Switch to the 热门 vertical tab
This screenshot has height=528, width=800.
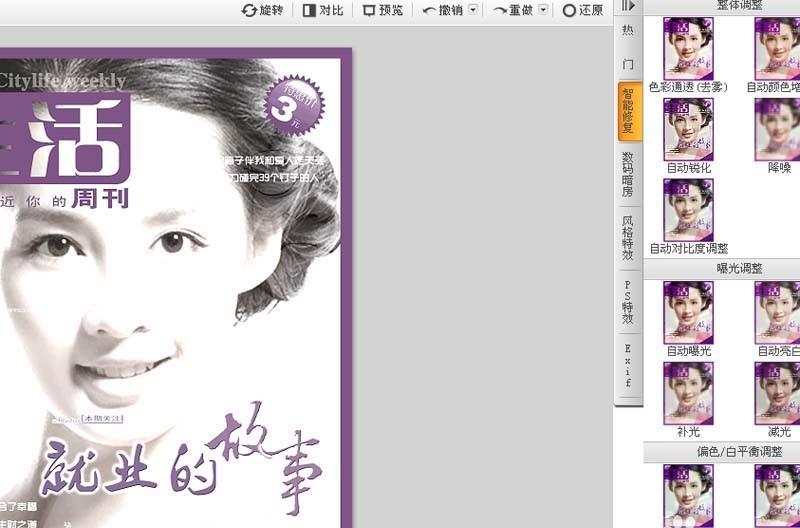tap(628, 47)
